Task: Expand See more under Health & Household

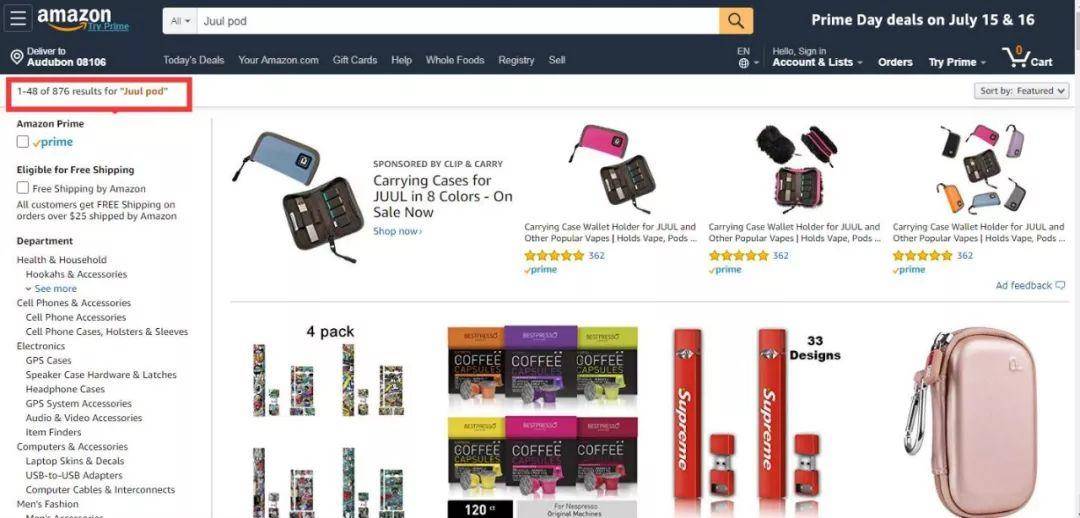Action: [51, 289]
